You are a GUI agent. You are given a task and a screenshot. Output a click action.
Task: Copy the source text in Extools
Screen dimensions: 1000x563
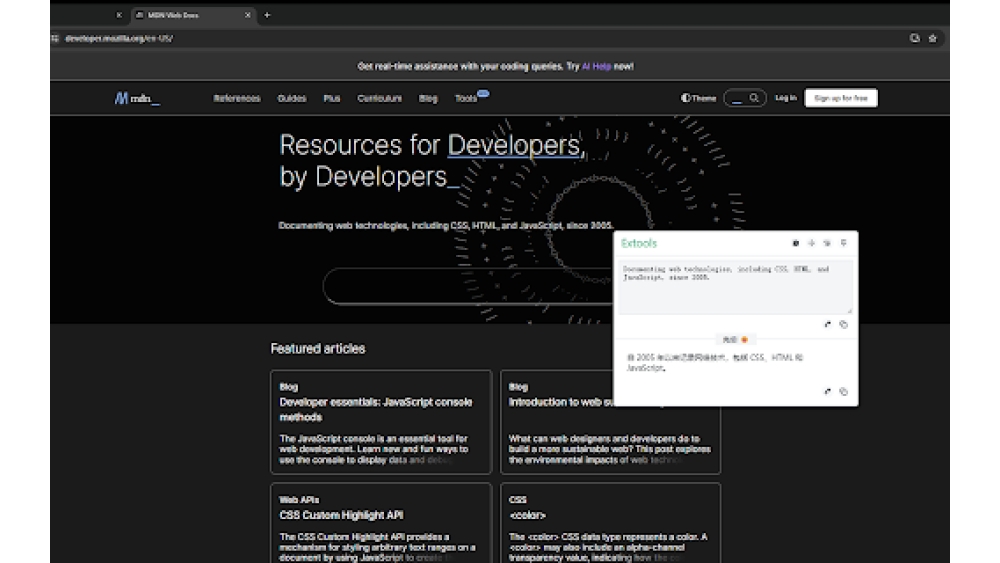point(844,325)
